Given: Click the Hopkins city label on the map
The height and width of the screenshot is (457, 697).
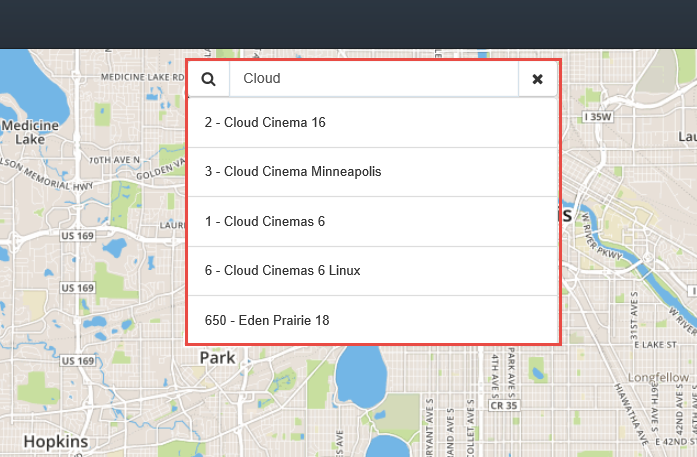Looking at the screenshot, I should [x=56, y=441].
